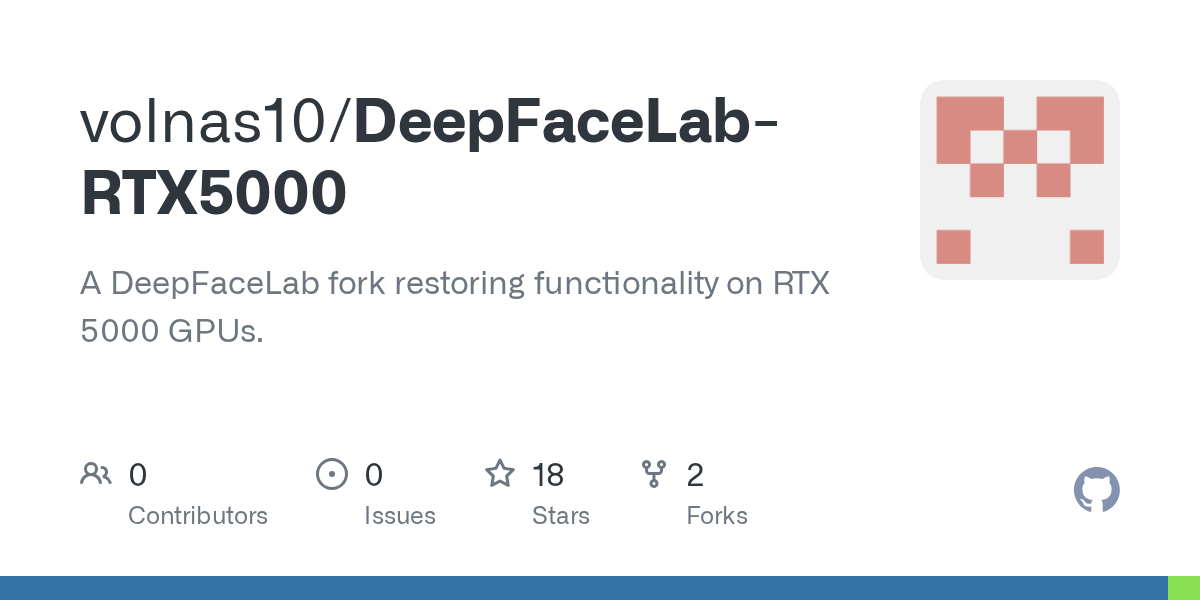
Task: Click the owner name "volnas10"
Action: coord(208,122)
